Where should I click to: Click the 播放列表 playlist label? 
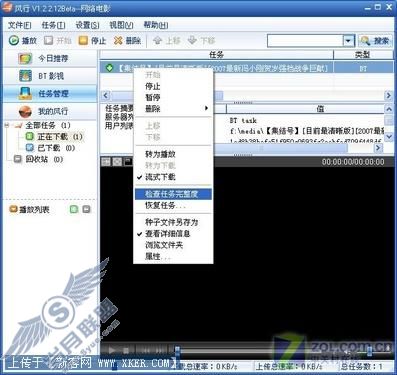(x=34, y=209)
